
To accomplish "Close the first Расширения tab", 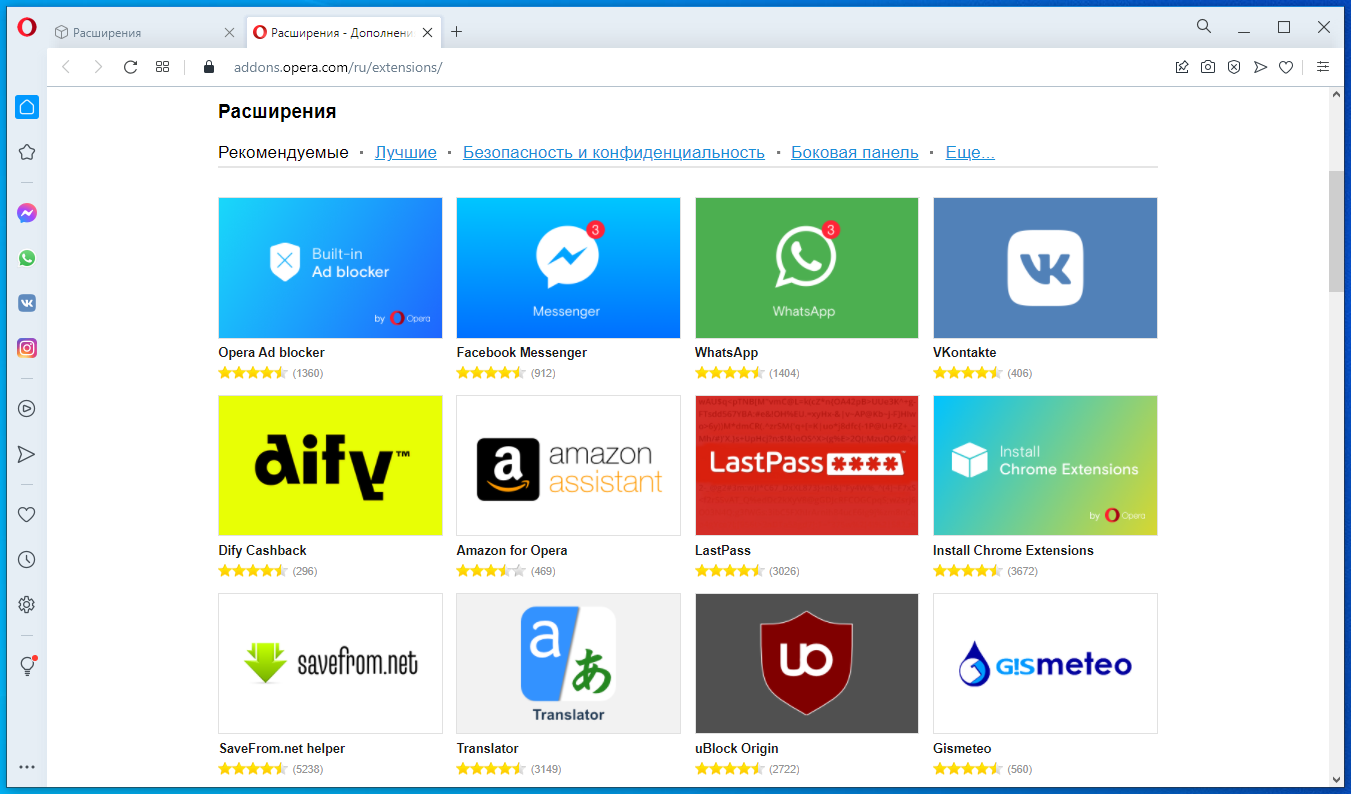I will pyautogui.click(x=229, y=32).
